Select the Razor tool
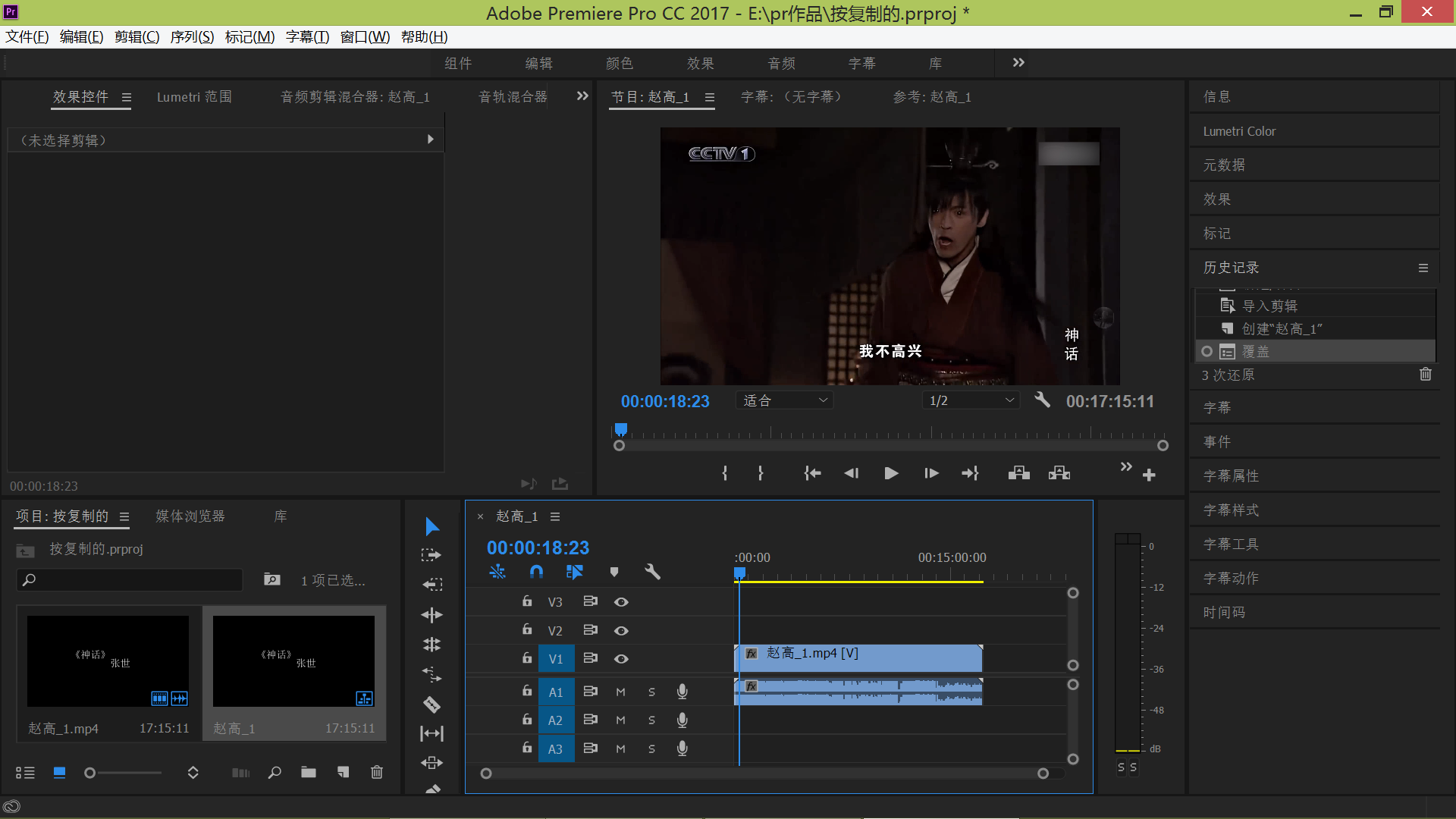 [x=431, y=704]
